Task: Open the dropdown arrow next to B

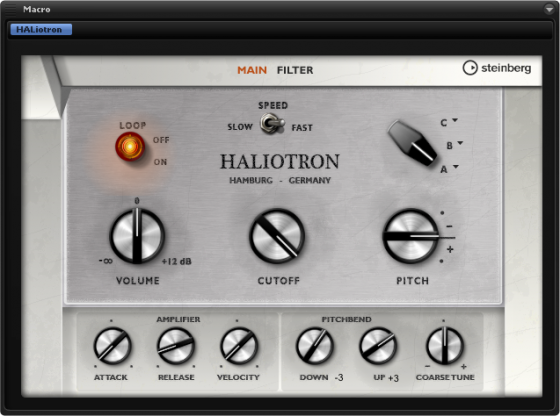Action: click(x=460, y=143)
